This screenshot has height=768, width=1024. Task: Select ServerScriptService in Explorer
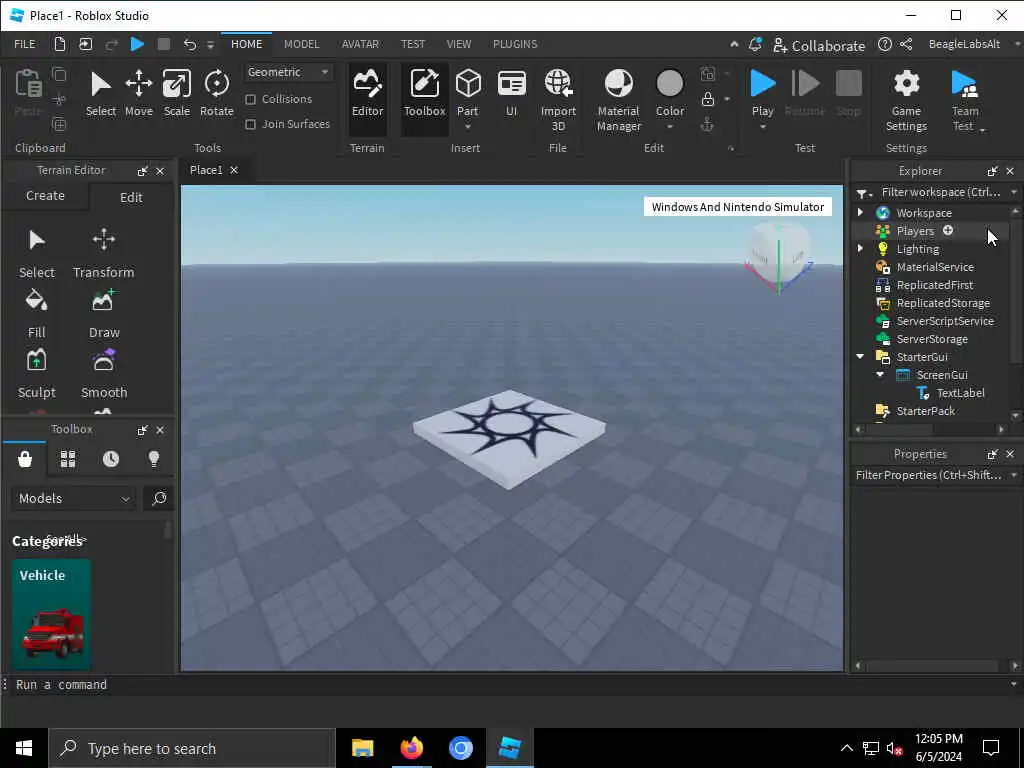pyautogui.click(x=944, y=321)
